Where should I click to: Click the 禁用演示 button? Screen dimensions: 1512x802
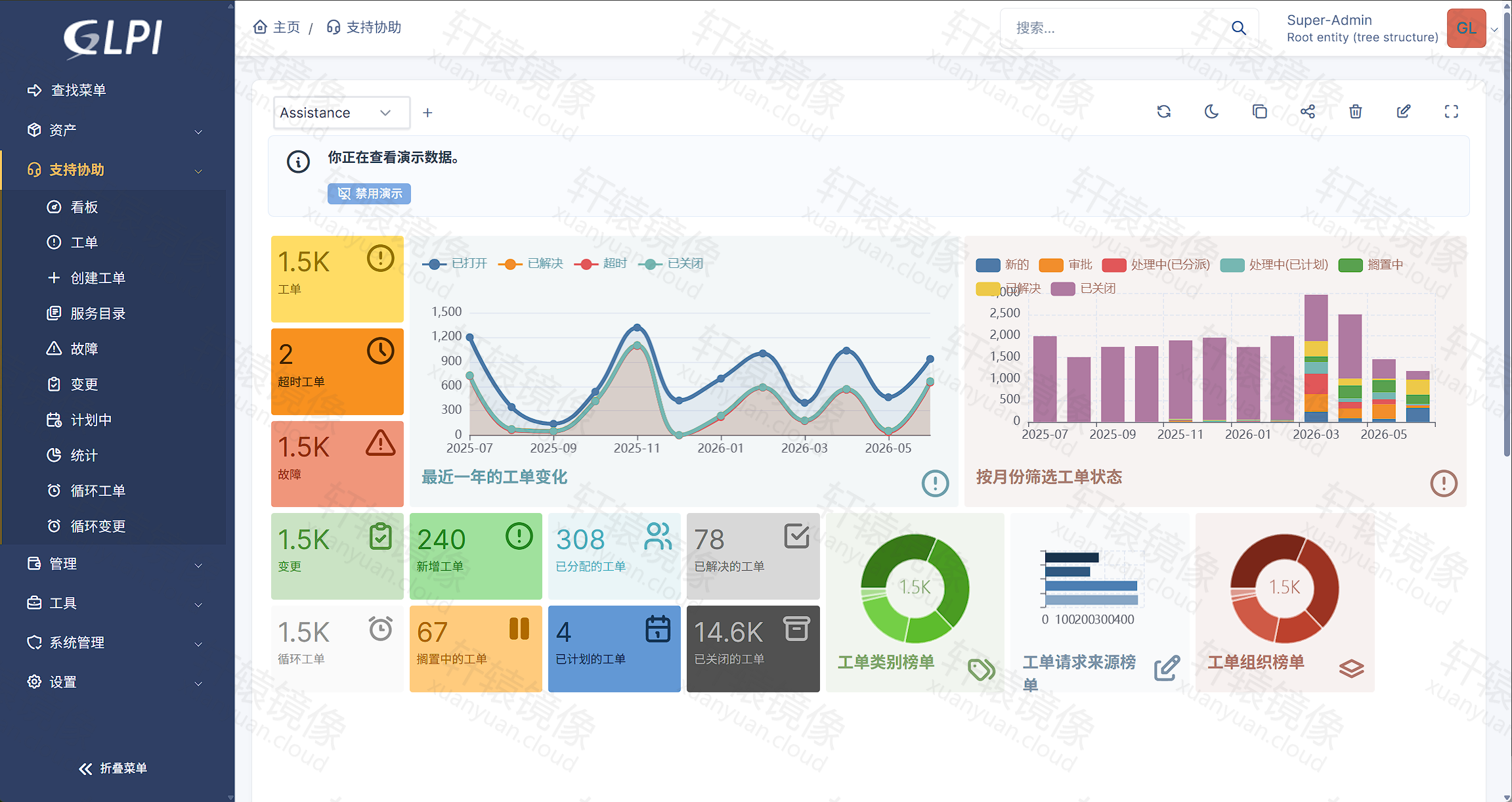(369, 194)
